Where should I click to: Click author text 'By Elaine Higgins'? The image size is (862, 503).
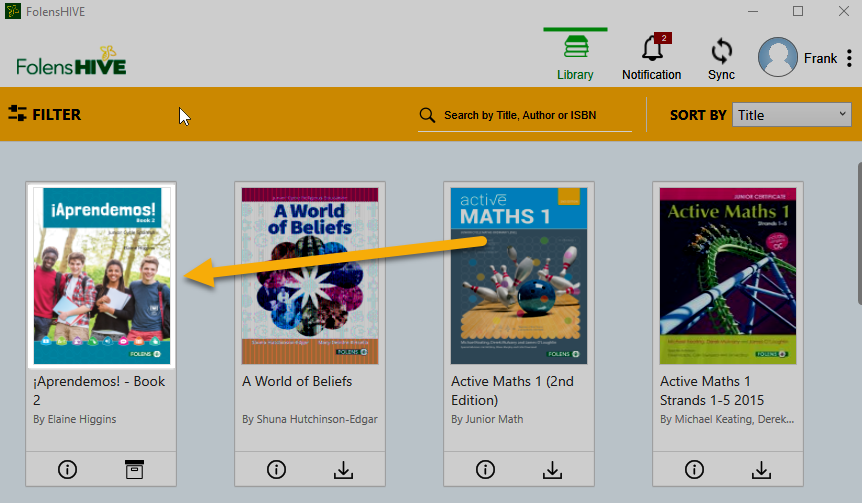(75, 419)
